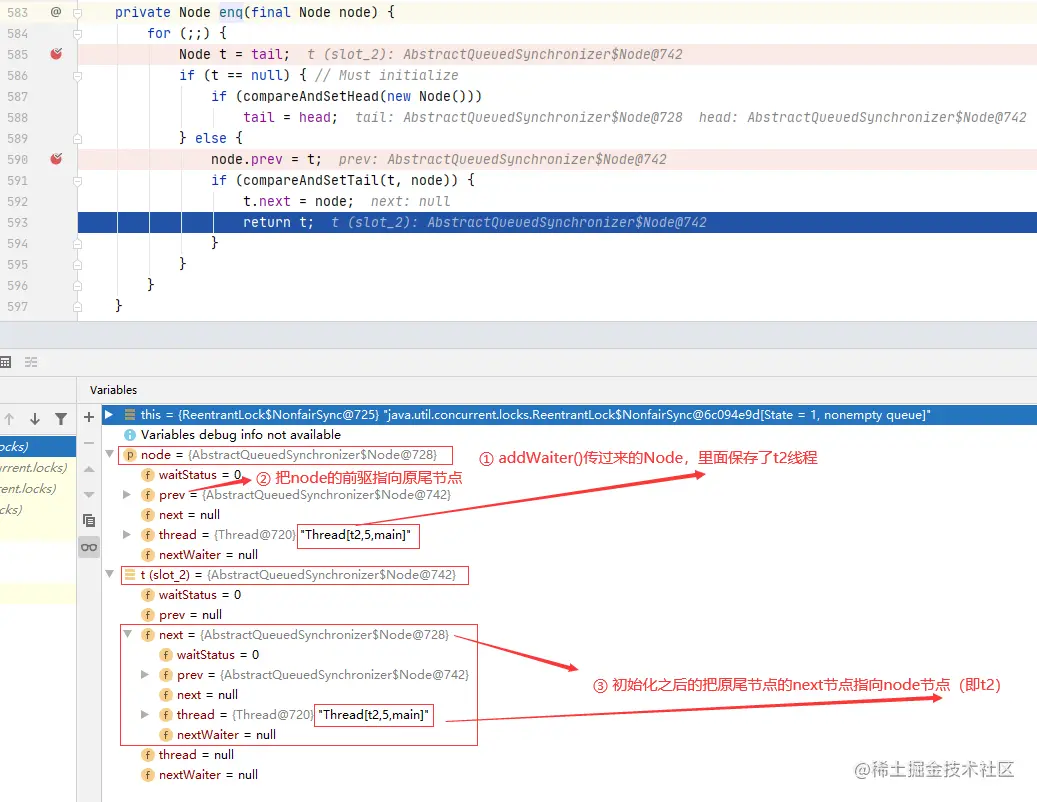Select node's 'waitStatus = 0' field
Viewport: 1037px width, 802px height.
click(x=191, y=475)
